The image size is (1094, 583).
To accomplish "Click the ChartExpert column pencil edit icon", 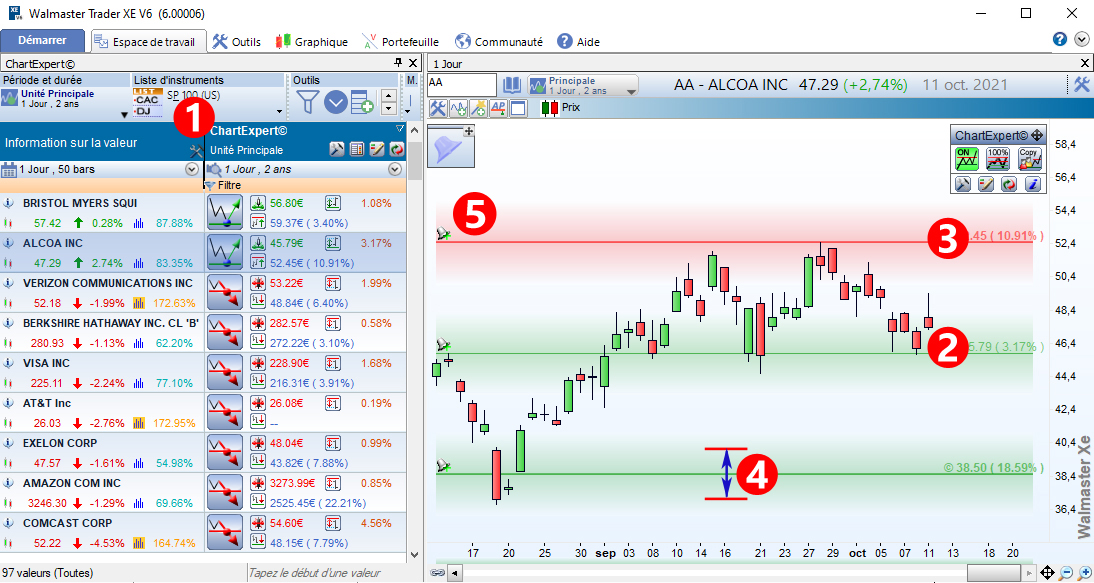I will coord(377,149).
